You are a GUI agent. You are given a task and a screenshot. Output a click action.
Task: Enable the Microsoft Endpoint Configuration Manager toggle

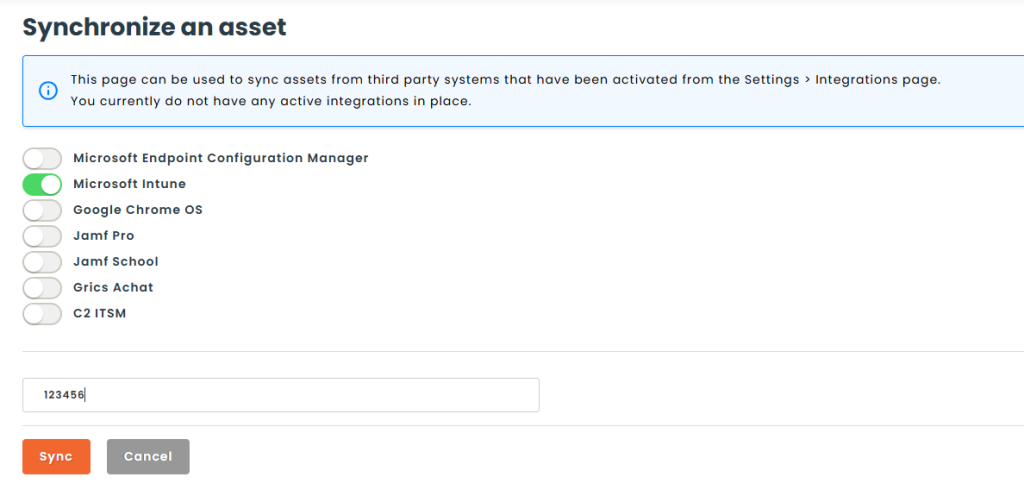point(42,158)
